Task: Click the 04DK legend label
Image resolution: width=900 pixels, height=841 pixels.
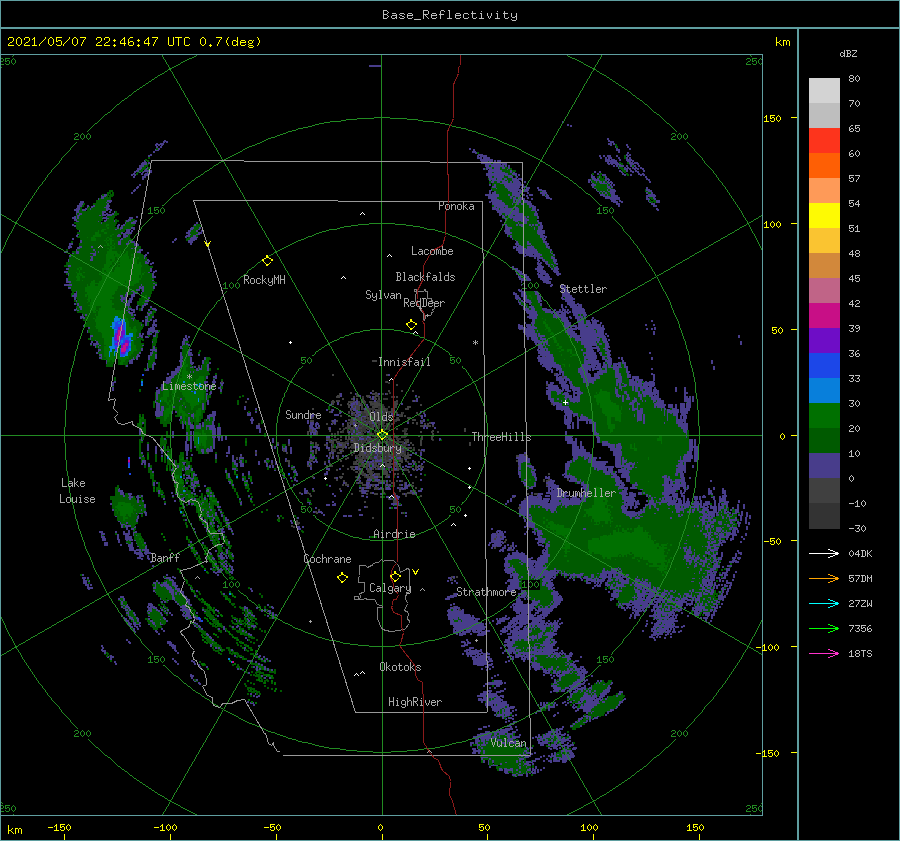Action: [860, 553]
